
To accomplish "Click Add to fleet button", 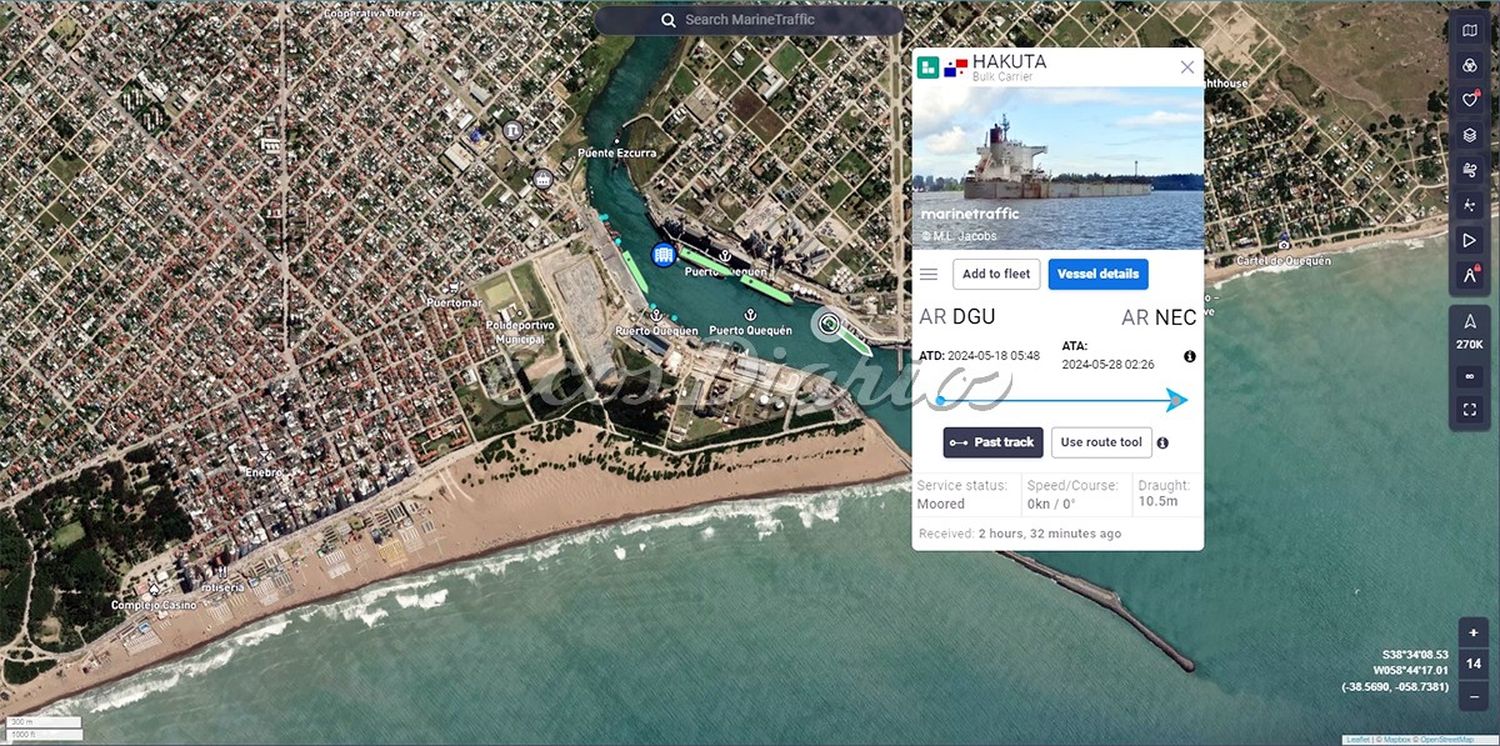I will [996, 274].
